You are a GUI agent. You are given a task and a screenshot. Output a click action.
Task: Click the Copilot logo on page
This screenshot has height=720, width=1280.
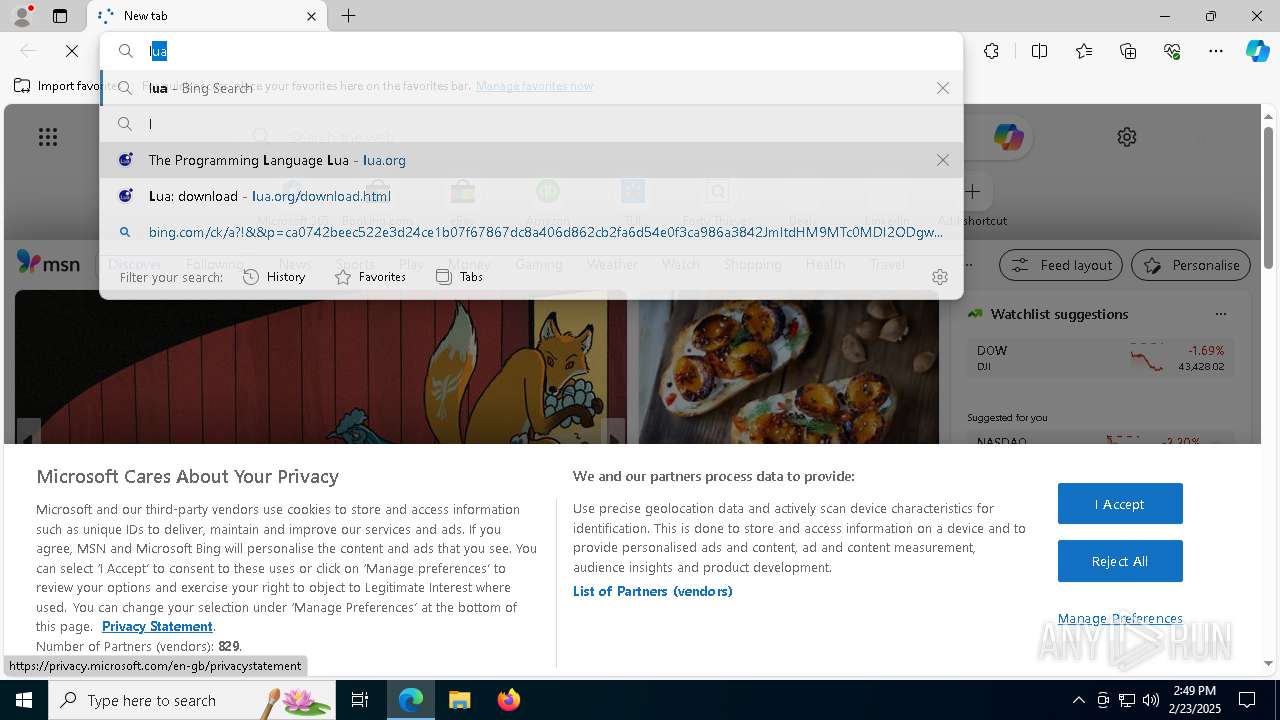click(1008, 137)
